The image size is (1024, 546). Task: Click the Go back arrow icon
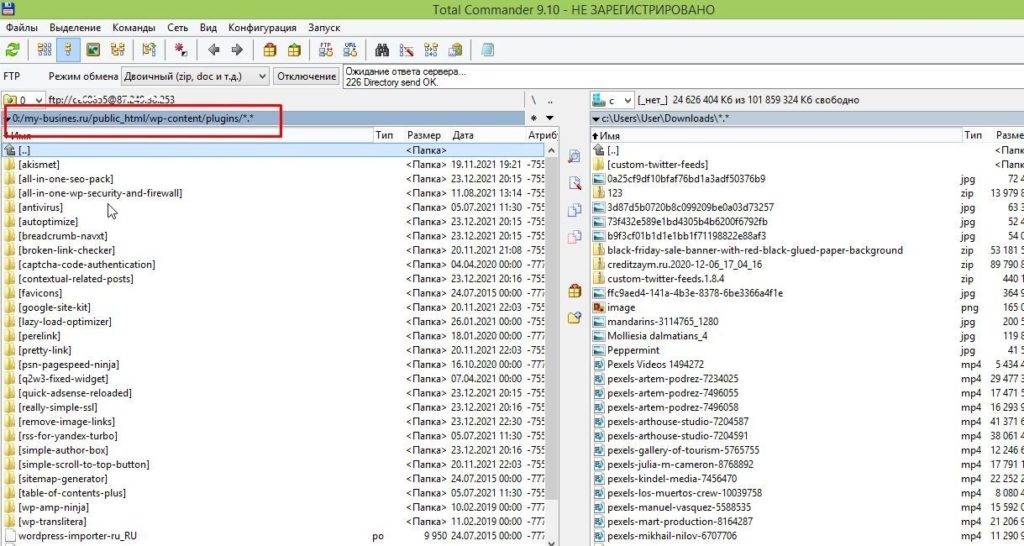[214, 49]
